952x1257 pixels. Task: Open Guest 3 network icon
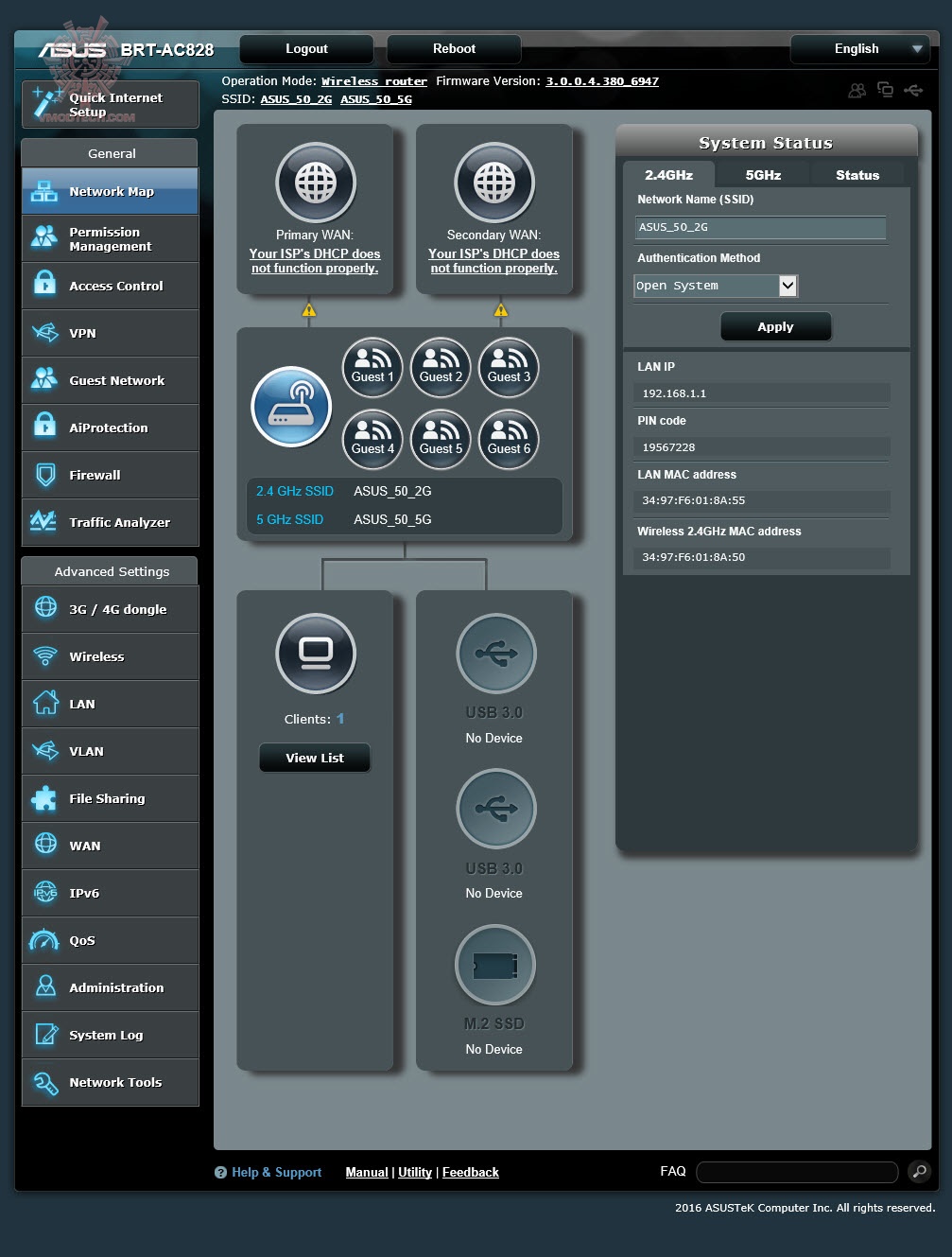(509, 367)
